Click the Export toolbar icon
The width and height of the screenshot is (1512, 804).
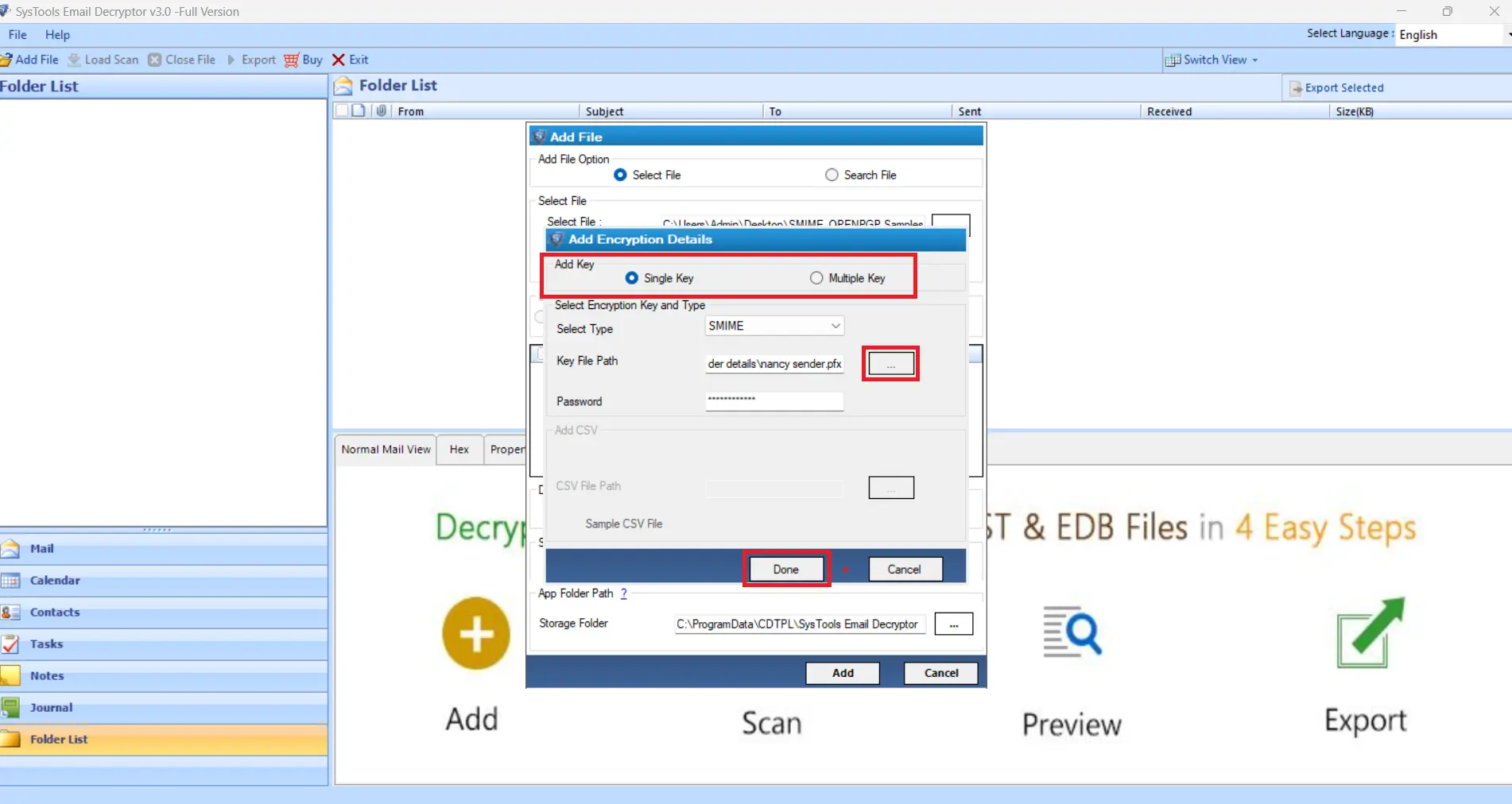point(252,60)
